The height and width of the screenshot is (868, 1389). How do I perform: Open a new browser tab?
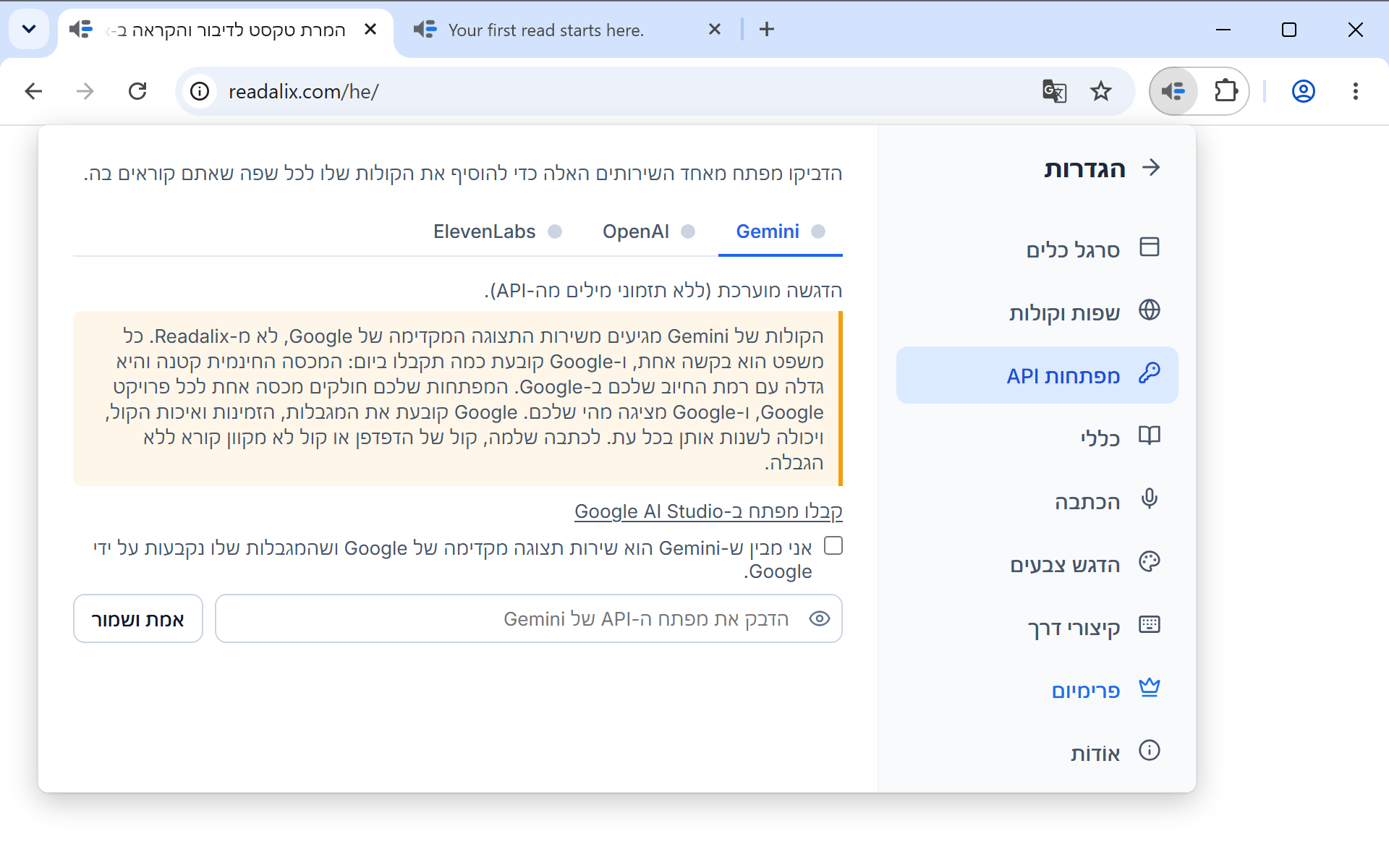tap(767, 29)
